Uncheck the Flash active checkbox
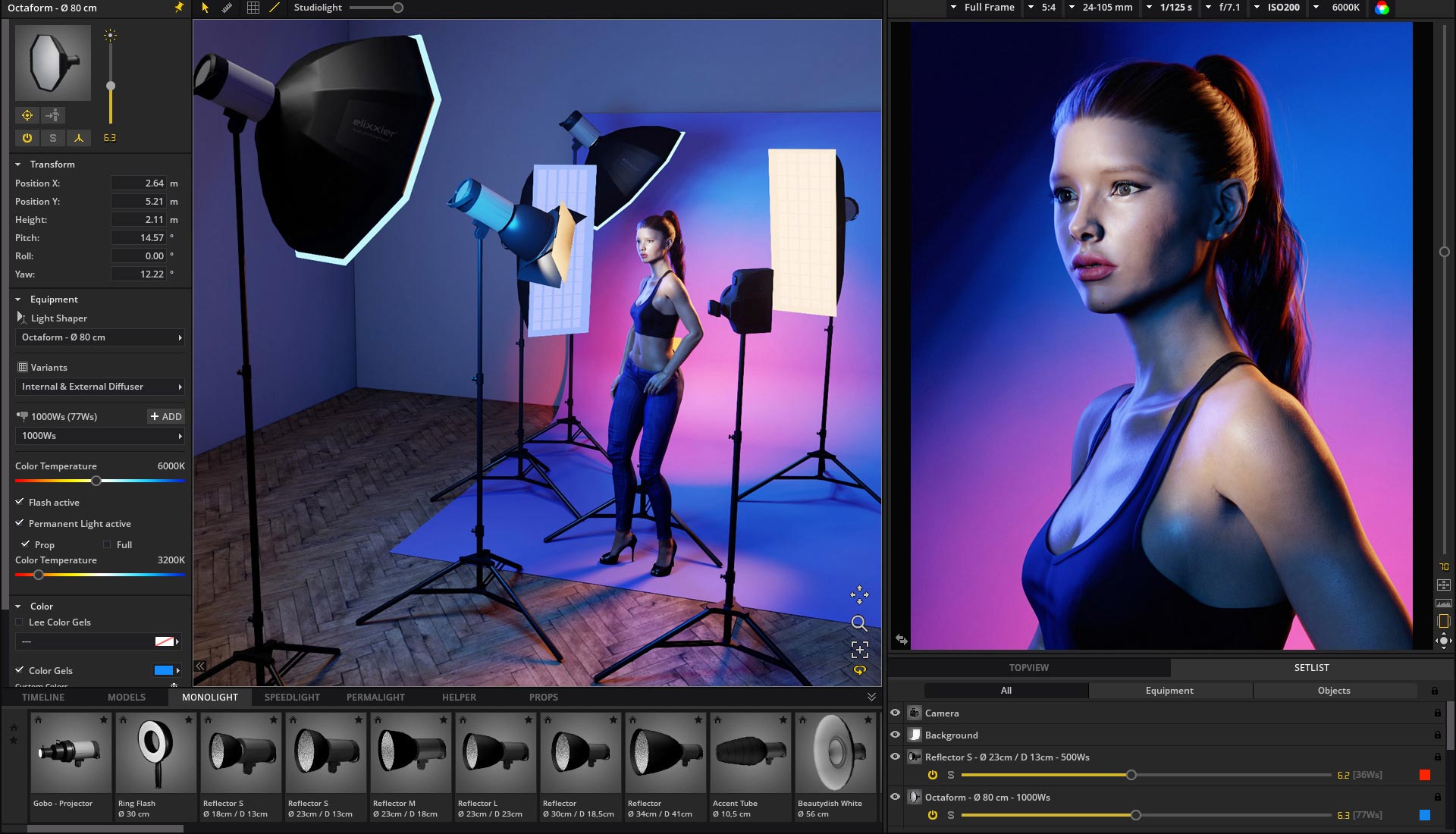 pyautogui.click(x=20, y=502)
